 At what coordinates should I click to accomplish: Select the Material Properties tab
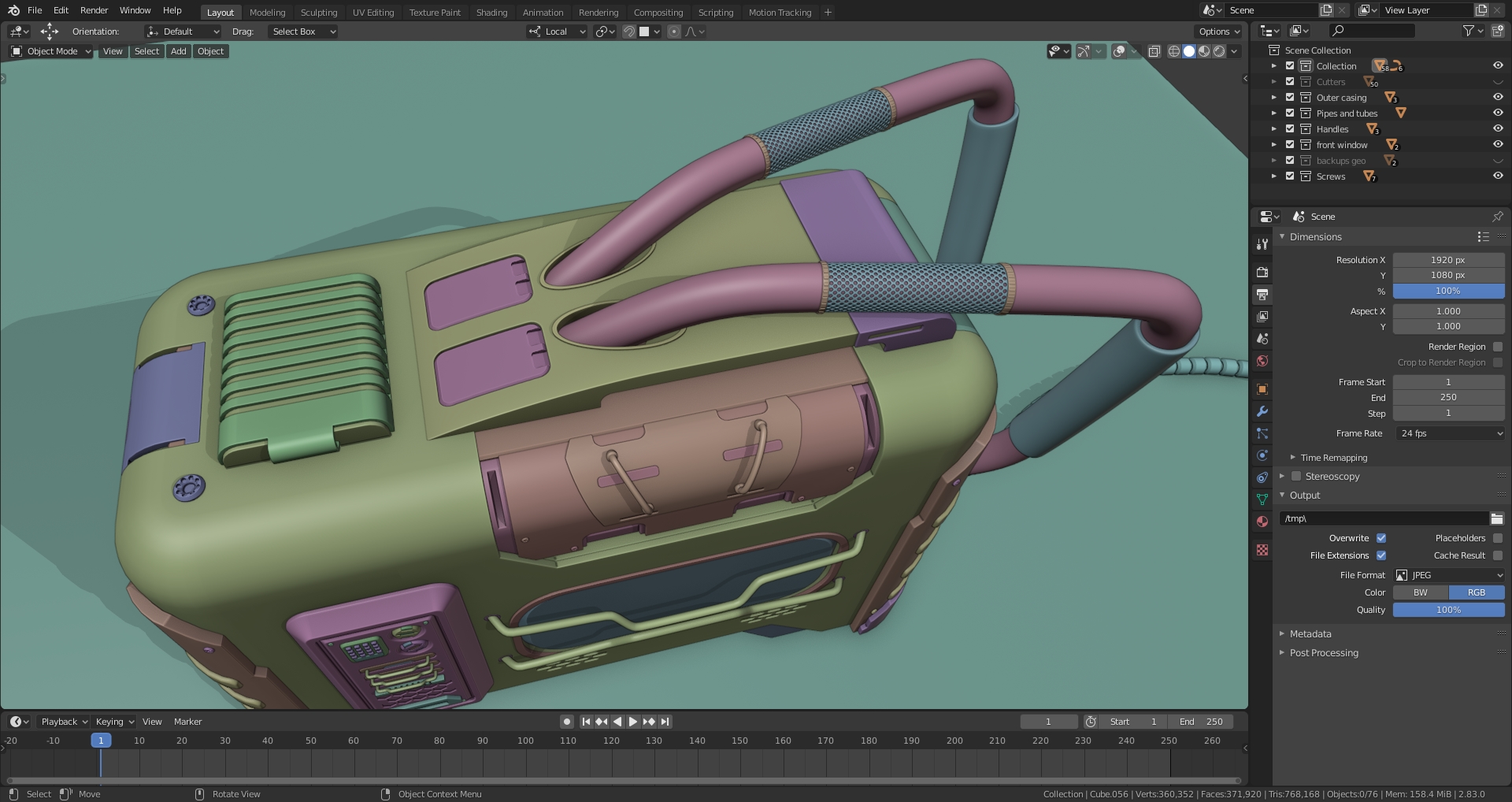1262,521
